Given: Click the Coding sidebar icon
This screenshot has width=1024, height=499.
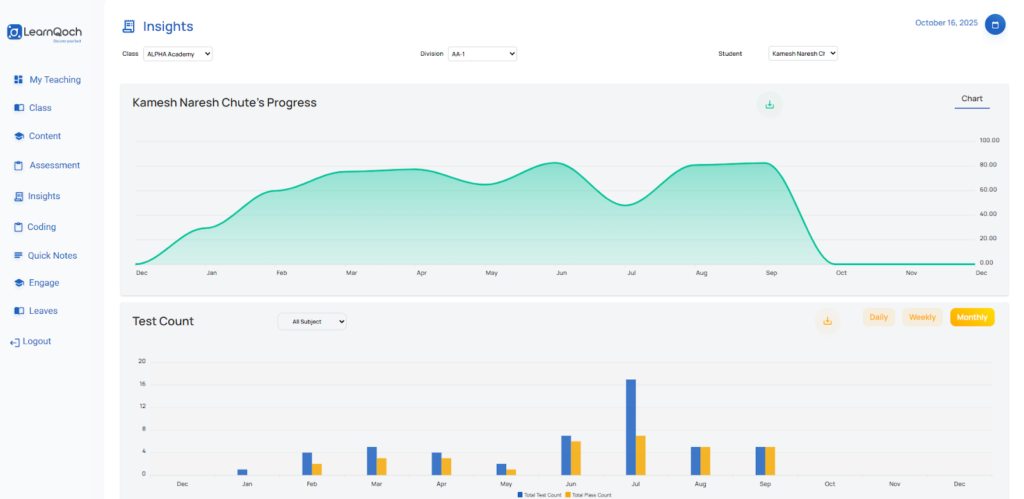Looking at the screenshot, I should coord(18,227).
